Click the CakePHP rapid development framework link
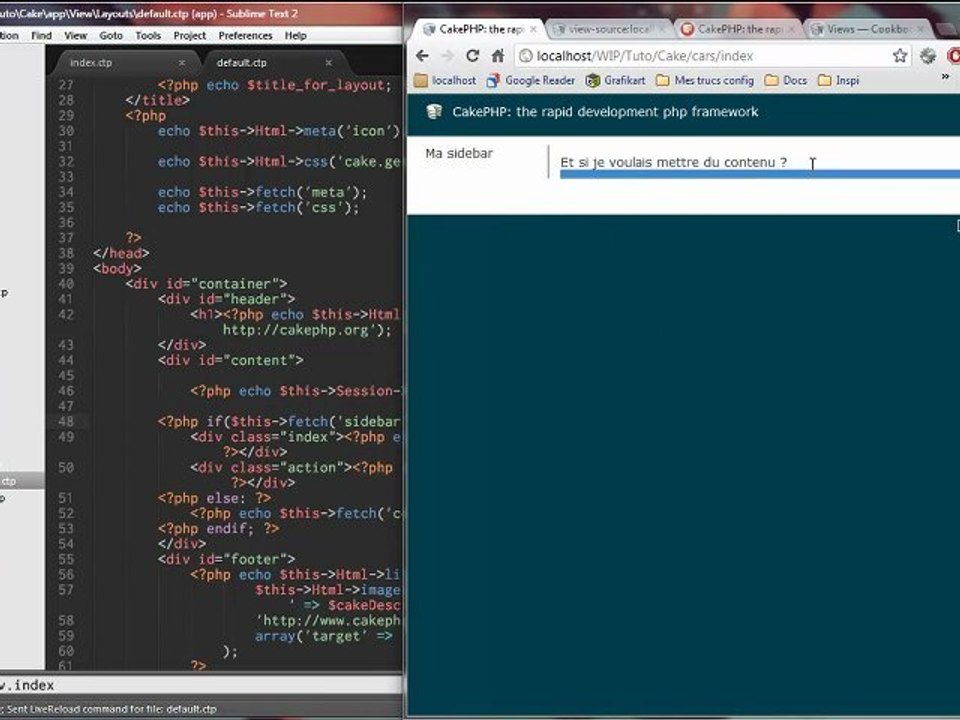 click(605, 111)
